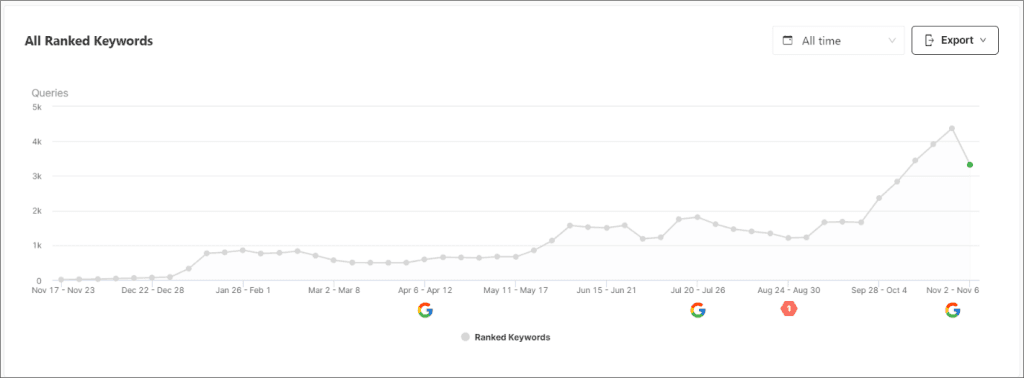1024x378 pixels.
Task: Click the gray Ranked Keywords legend dot
Action: [465, 338]
